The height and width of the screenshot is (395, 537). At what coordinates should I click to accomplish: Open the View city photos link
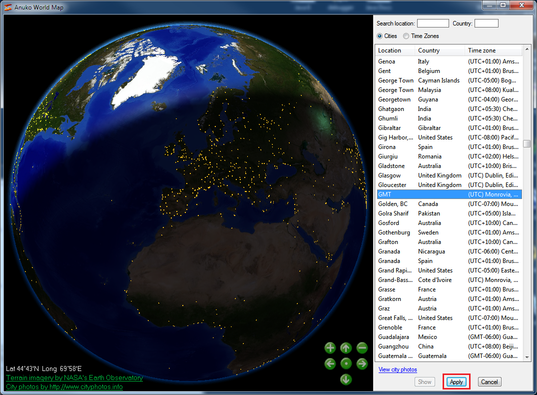click(x=398, y=369)
